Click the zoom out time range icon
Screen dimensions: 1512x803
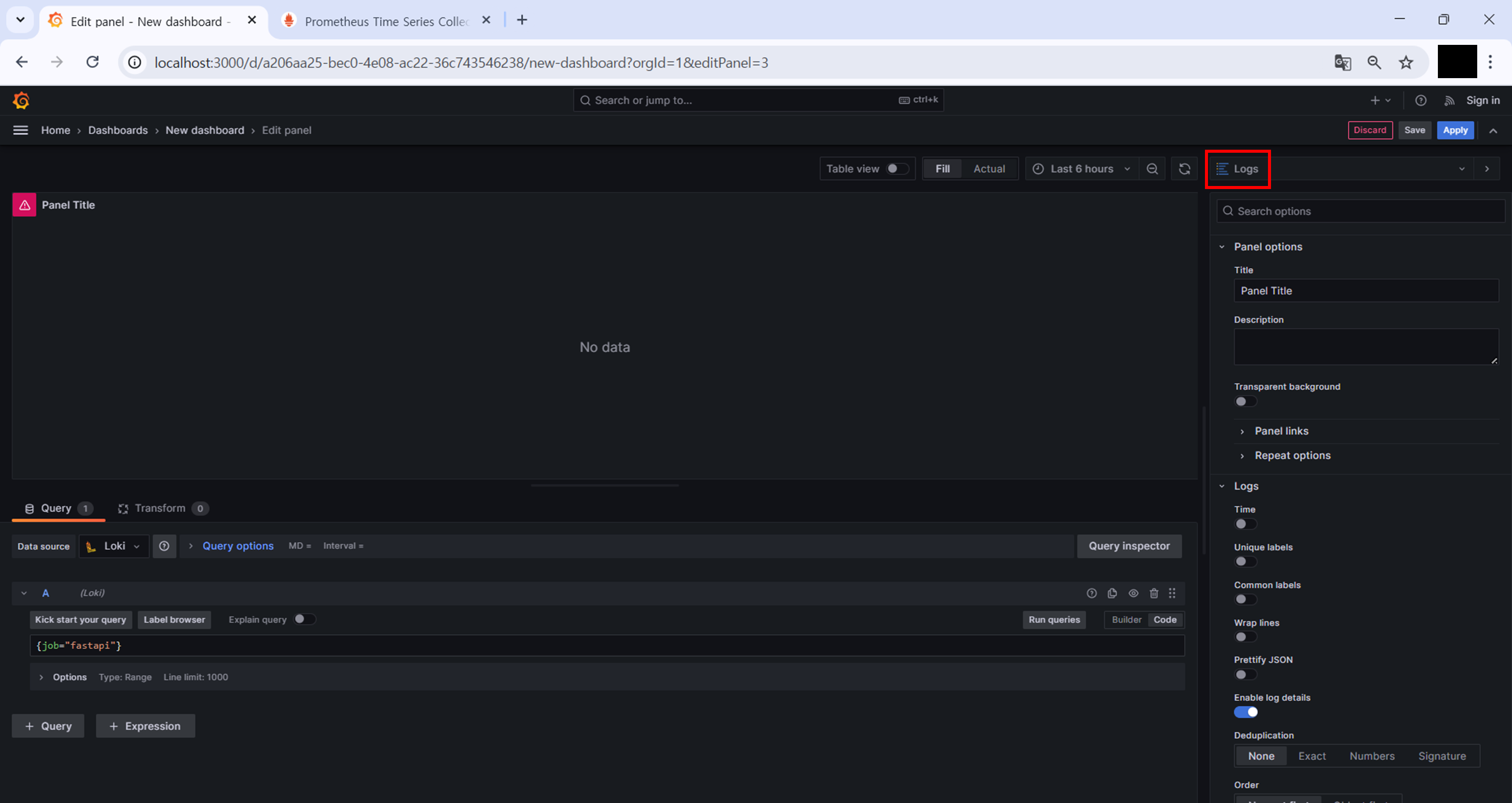click(1152, 169)
